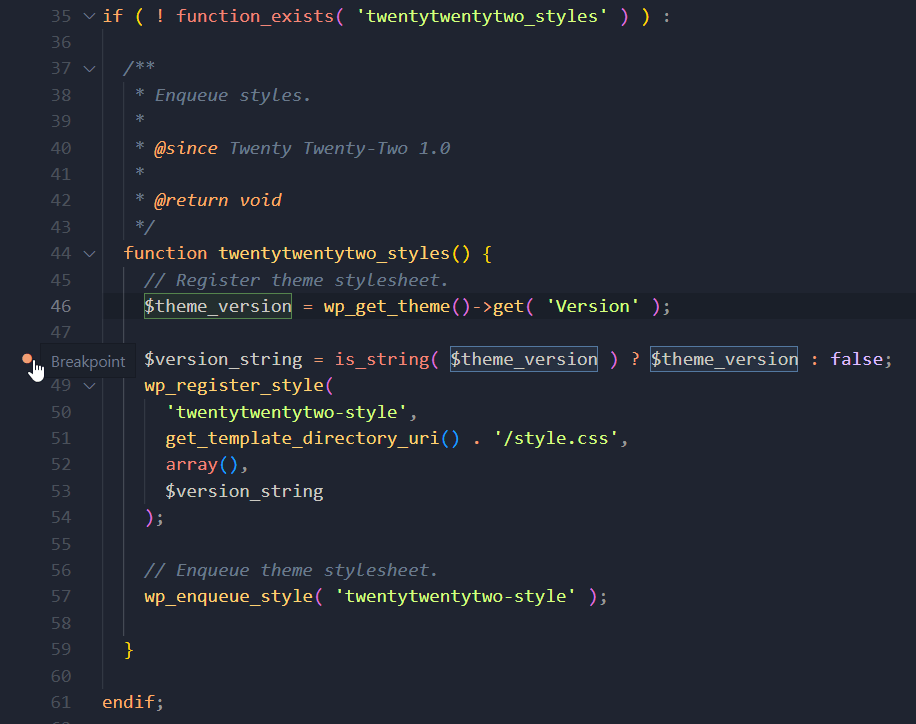Collapse the if block at line 35

pyautogui.click(x=89, y=16)
